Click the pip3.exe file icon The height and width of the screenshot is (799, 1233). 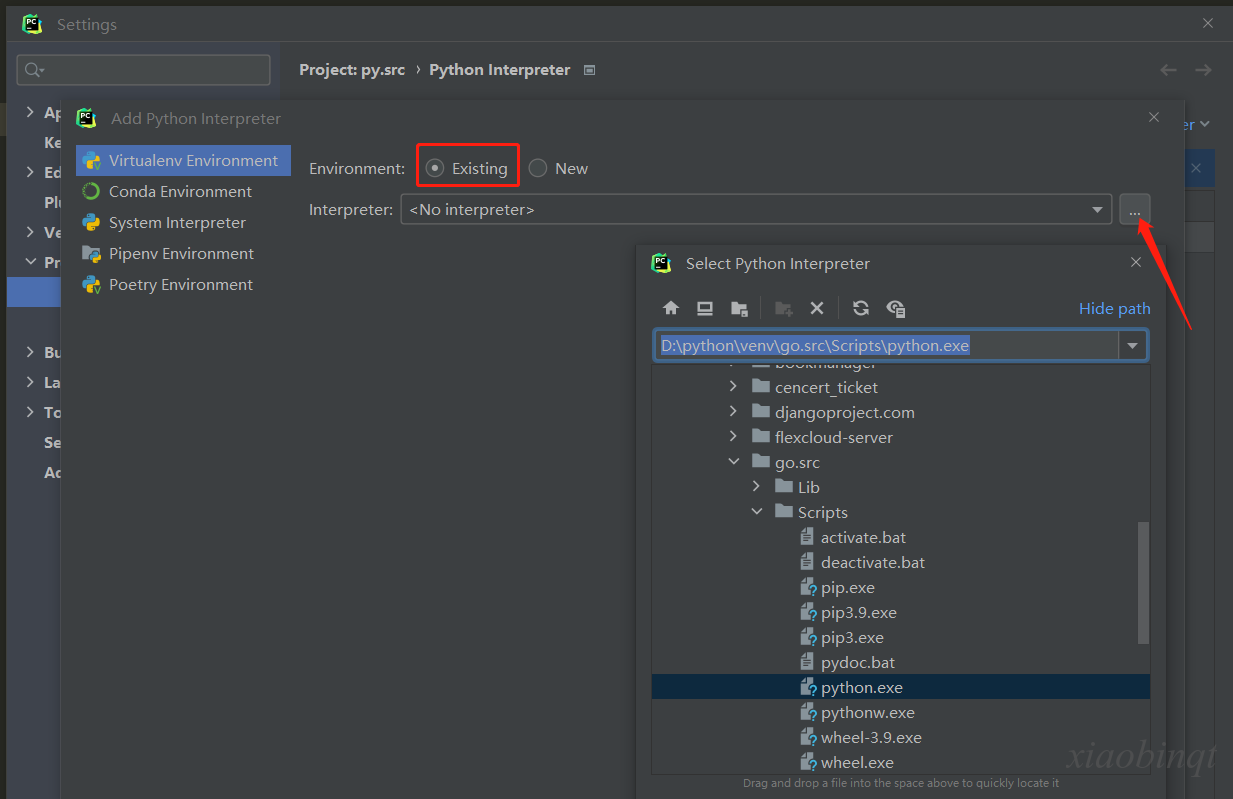(808, 637)
